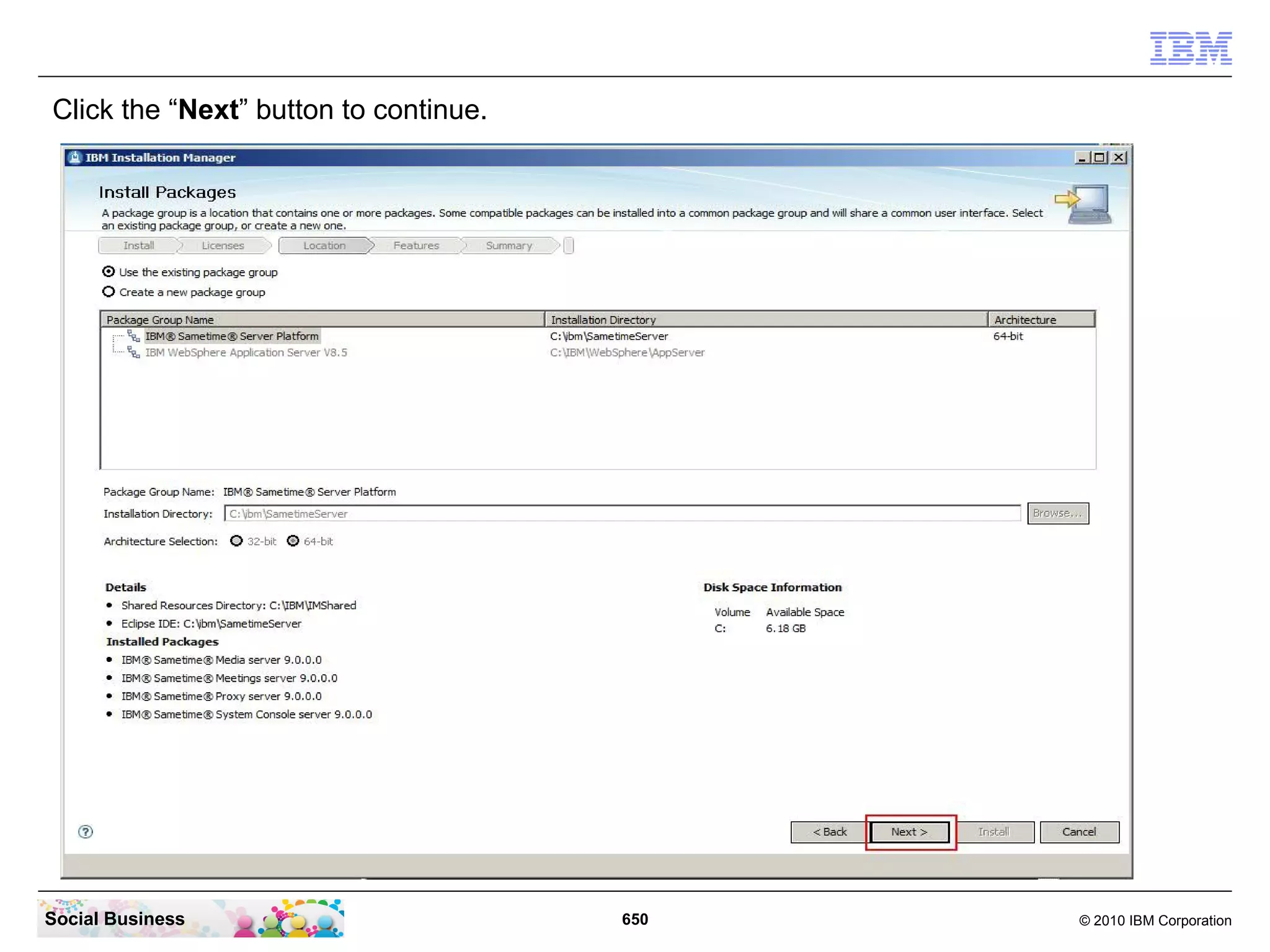Screen dimensions: 1270x952
Task: Click the 6.18 GB available space value
Action: point(786,628)
